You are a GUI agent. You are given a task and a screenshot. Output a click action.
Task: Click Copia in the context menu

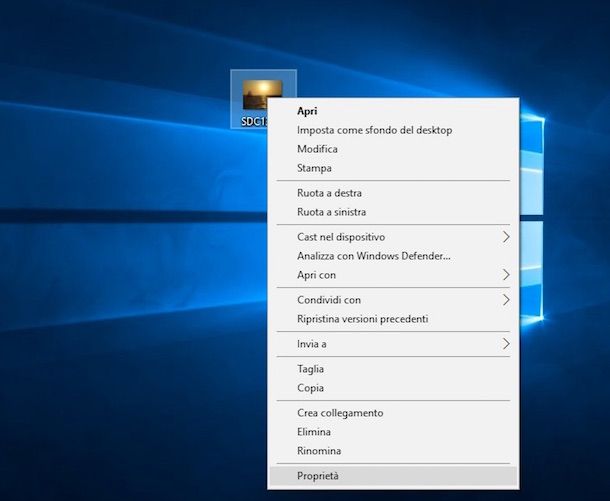(x=310, y=388)
